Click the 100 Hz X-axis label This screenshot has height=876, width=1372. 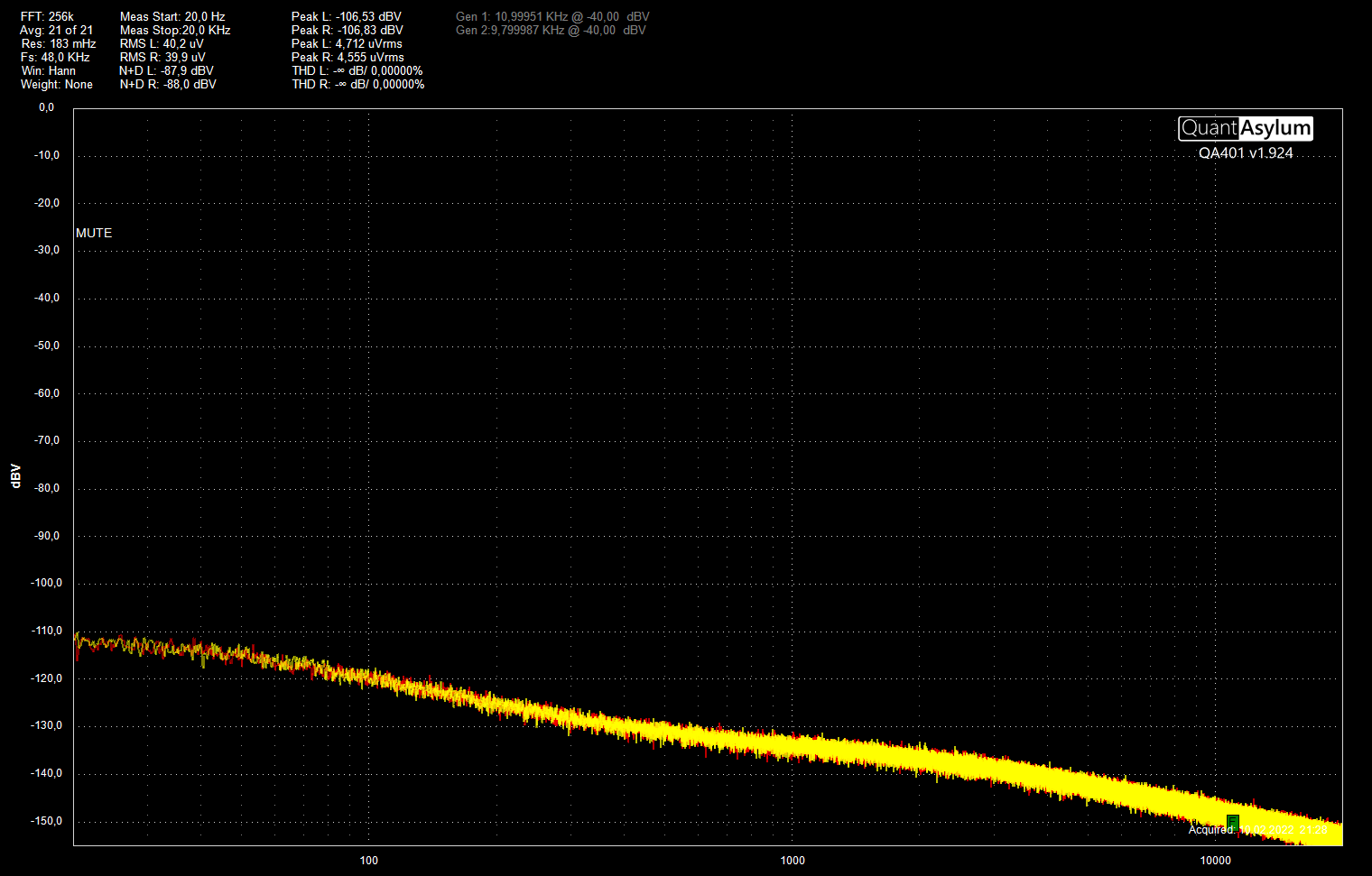coord(369,861)
